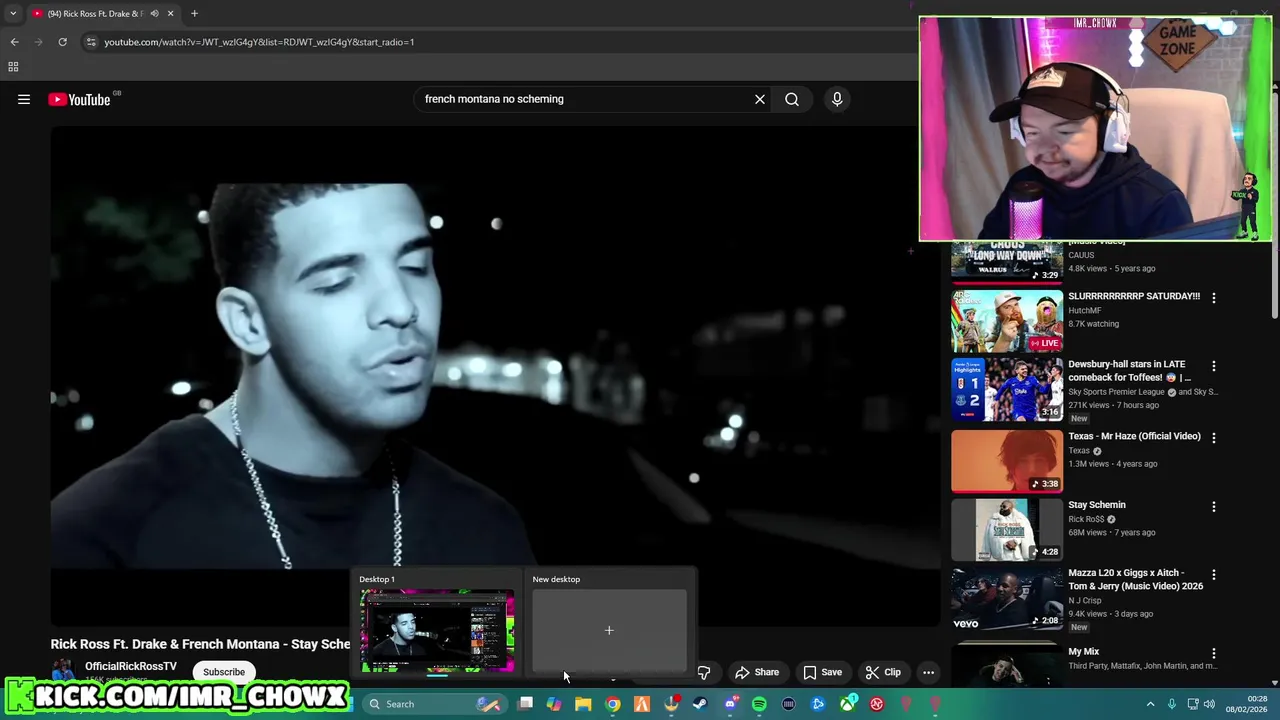
Task: Click HutchMF channel name
Action: pyautogui.click(x=1084, y=311)
